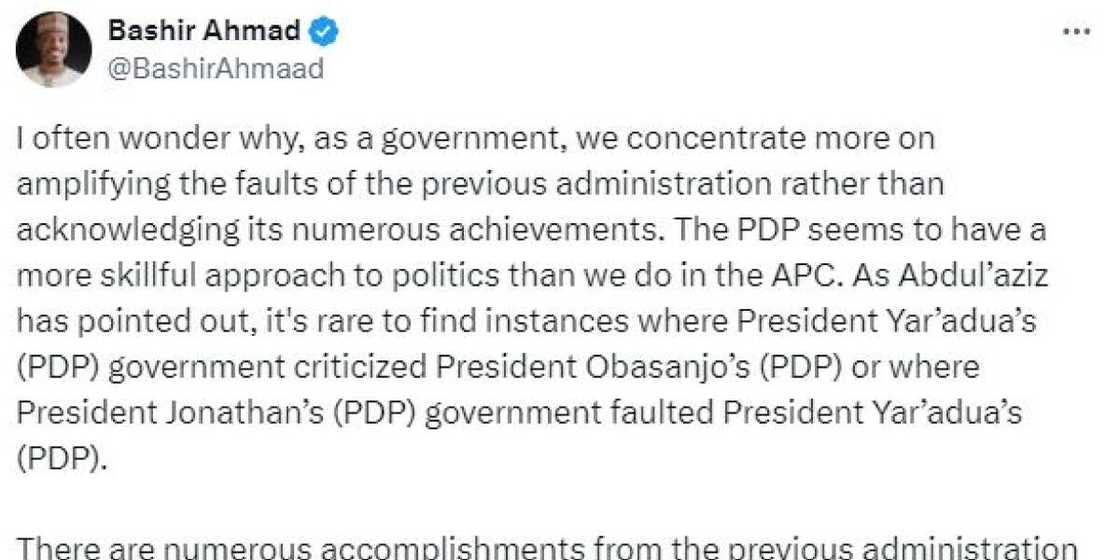Click the blue verified badge
Image resolution: width=1120 pixels, height=560 pixels.
(323, 32)
